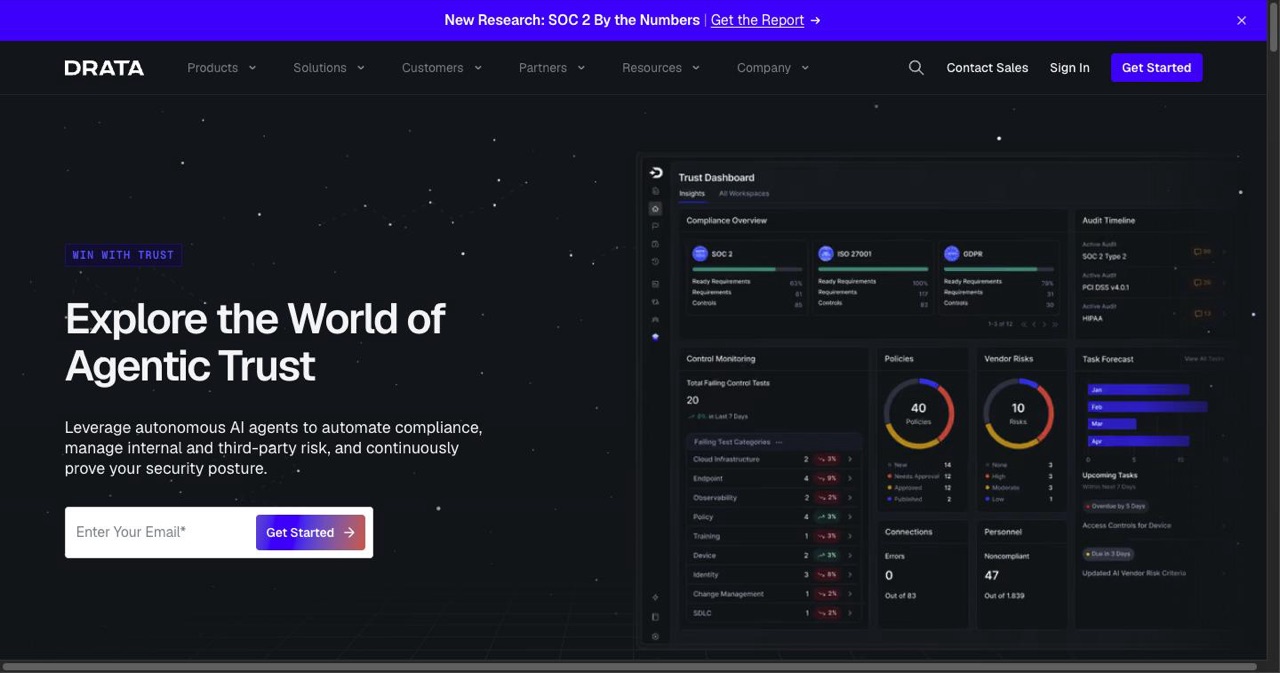The width and height of the screenshot is (1280, 673).
Task: Click the Contact Sales link
Action: click(987, 68)
